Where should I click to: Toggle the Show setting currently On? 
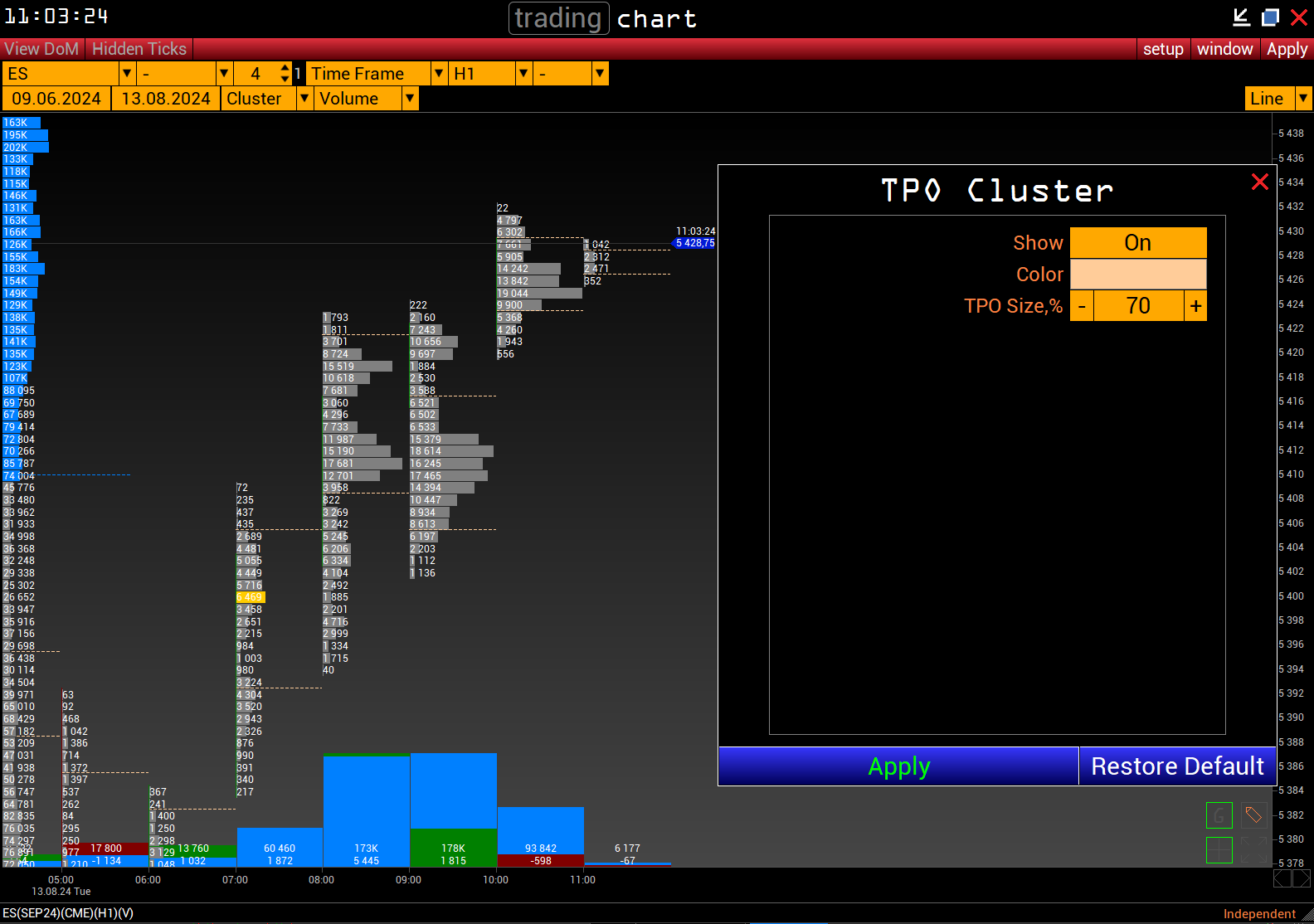(1137, 243)
